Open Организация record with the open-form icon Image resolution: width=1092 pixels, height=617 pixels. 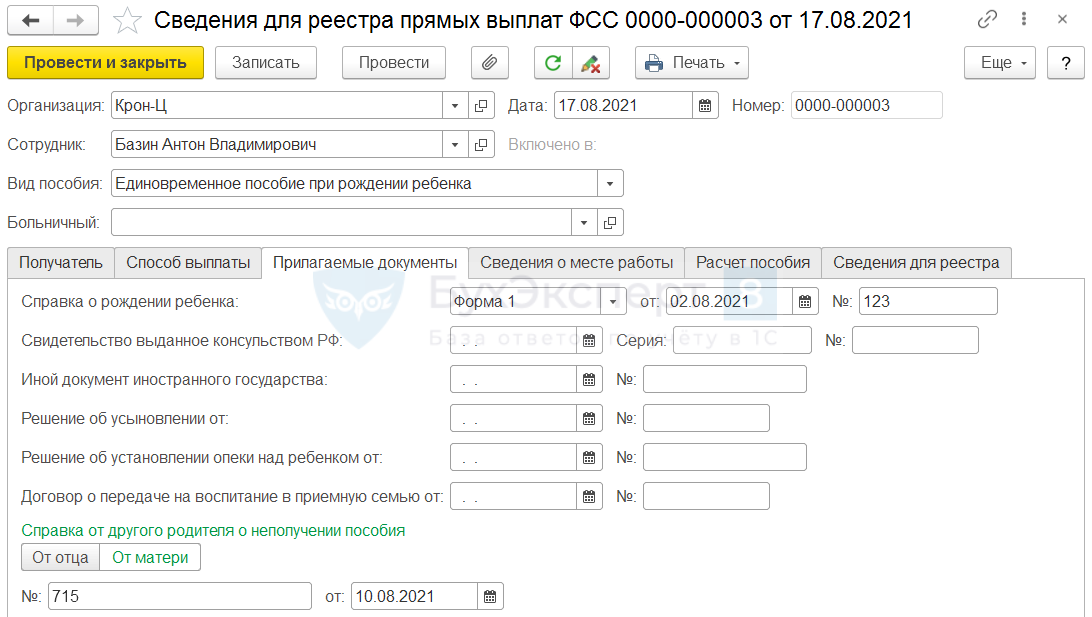point(481,106)
